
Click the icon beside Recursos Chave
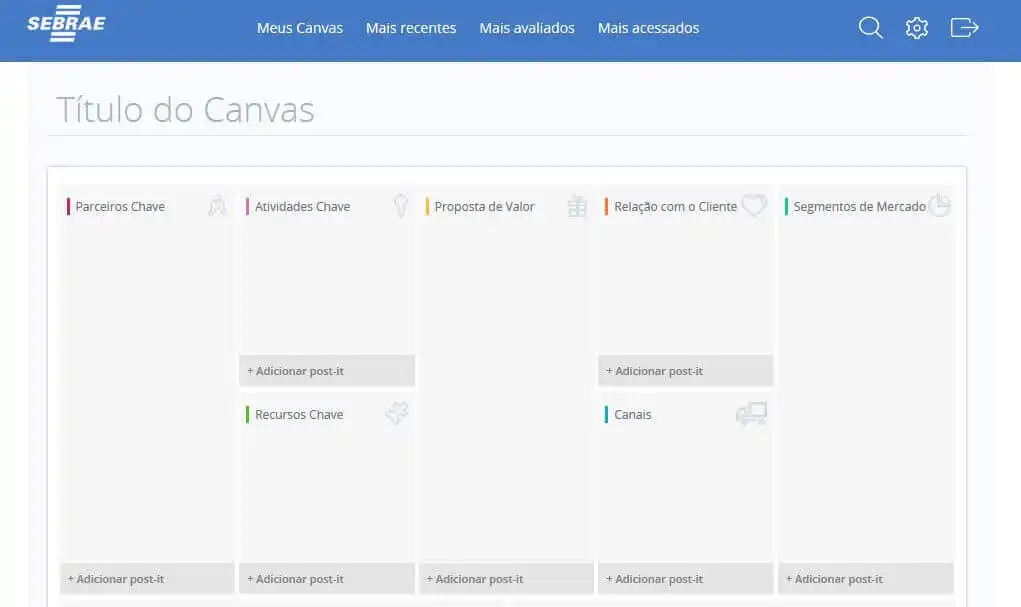pyautogui.click(x=396, y=413)
